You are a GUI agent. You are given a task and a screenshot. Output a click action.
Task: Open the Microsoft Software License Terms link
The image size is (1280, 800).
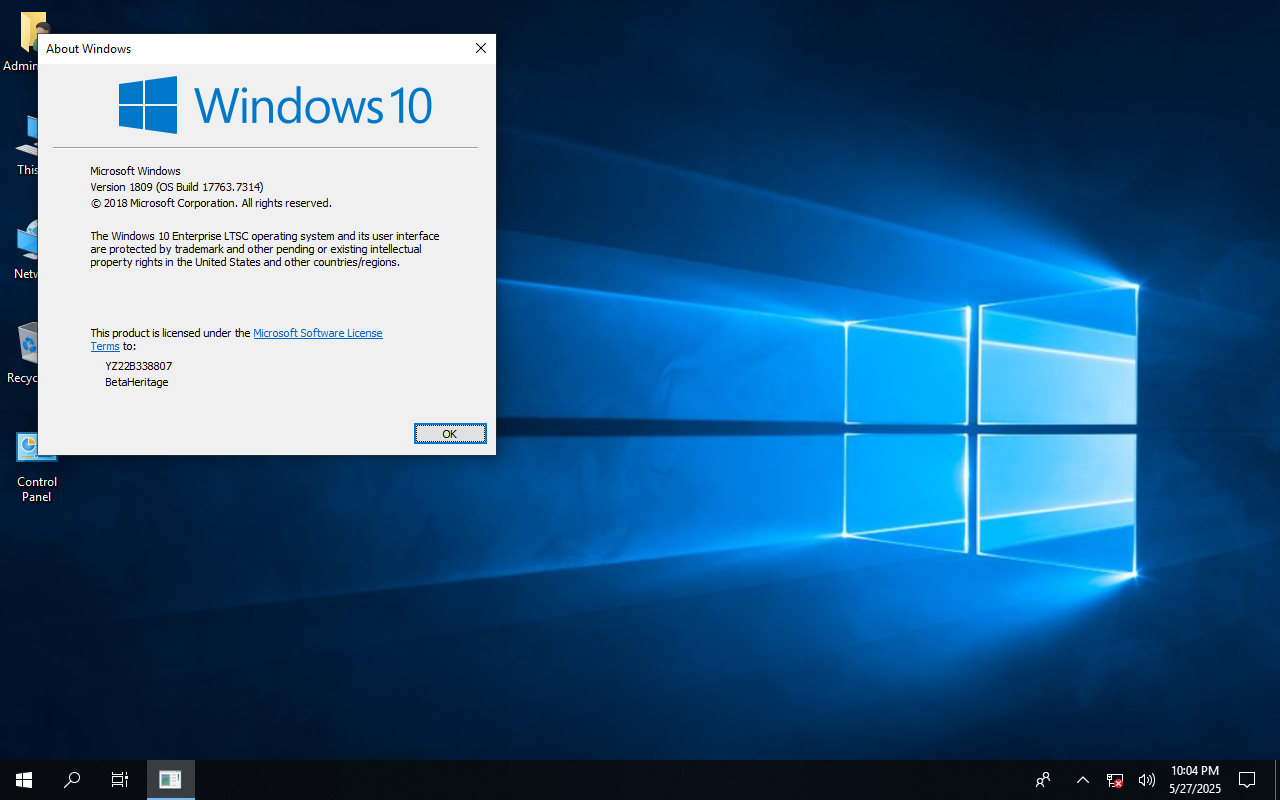coord(317,333)
